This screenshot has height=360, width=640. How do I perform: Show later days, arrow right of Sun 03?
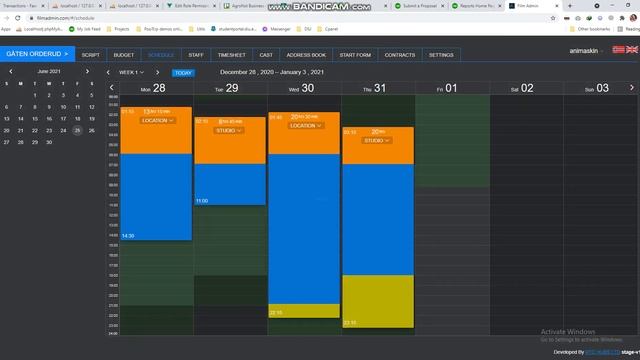coord(632,87)
